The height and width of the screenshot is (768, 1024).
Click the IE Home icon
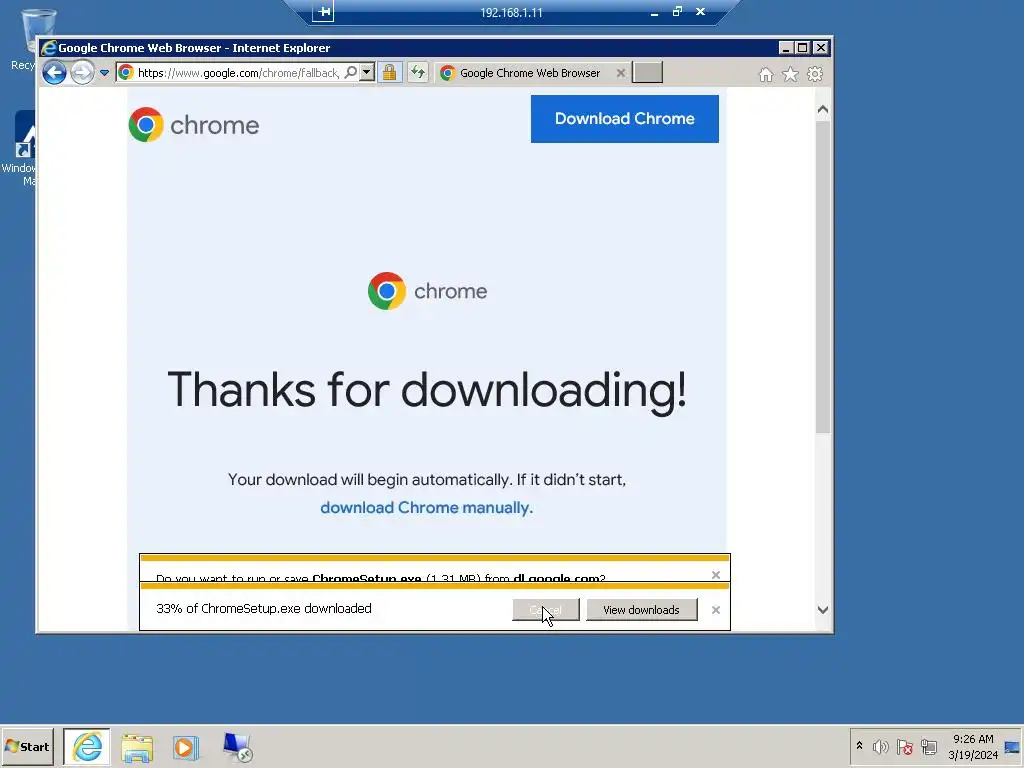coord(766,74)
